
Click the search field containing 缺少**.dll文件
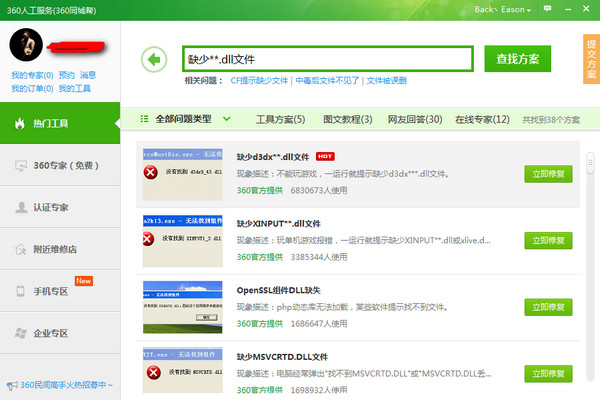[328, 59]
